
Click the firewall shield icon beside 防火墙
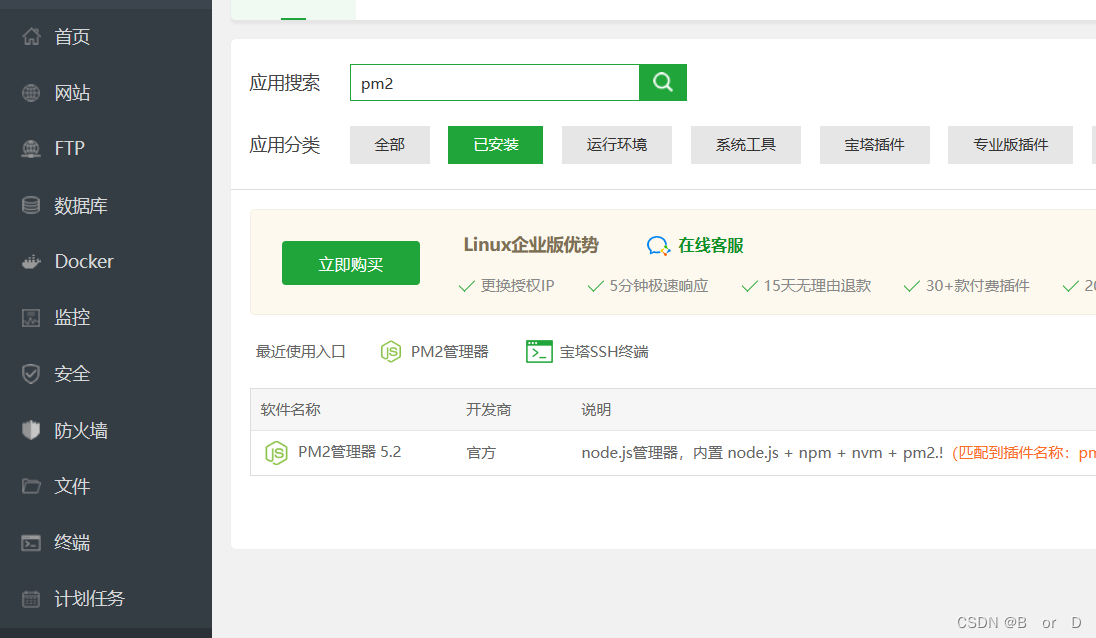31,430
